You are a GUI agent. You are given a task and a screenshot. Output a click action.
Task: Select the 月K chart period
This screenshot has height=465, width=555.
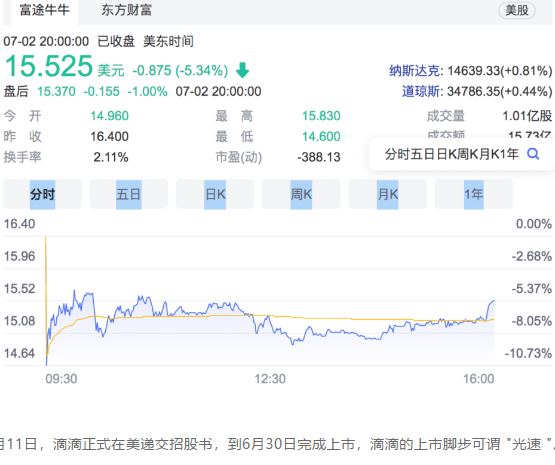tap(388, 194)
